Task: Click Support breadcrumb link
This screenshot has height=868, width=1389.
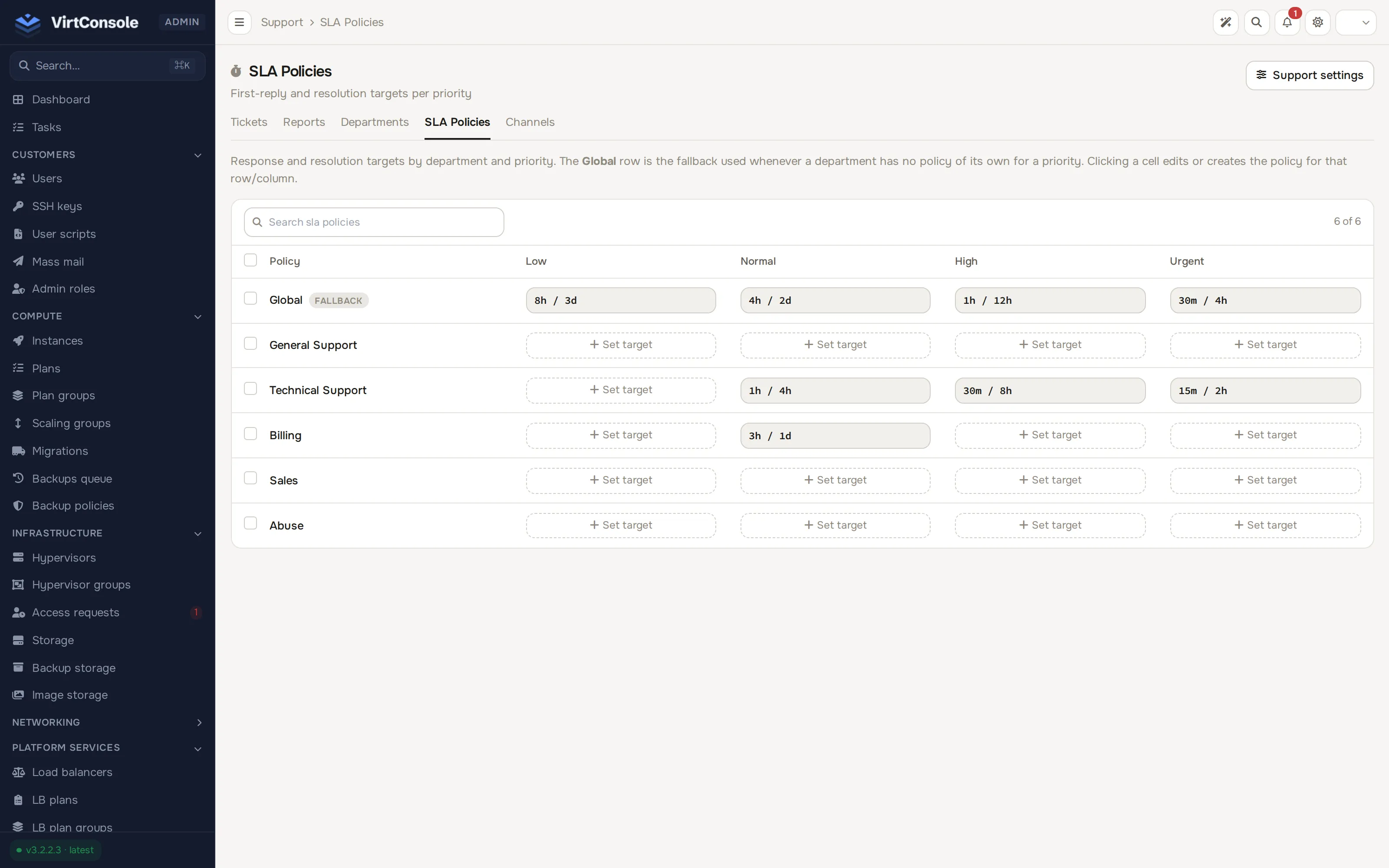Action: (x=282, y=23)
